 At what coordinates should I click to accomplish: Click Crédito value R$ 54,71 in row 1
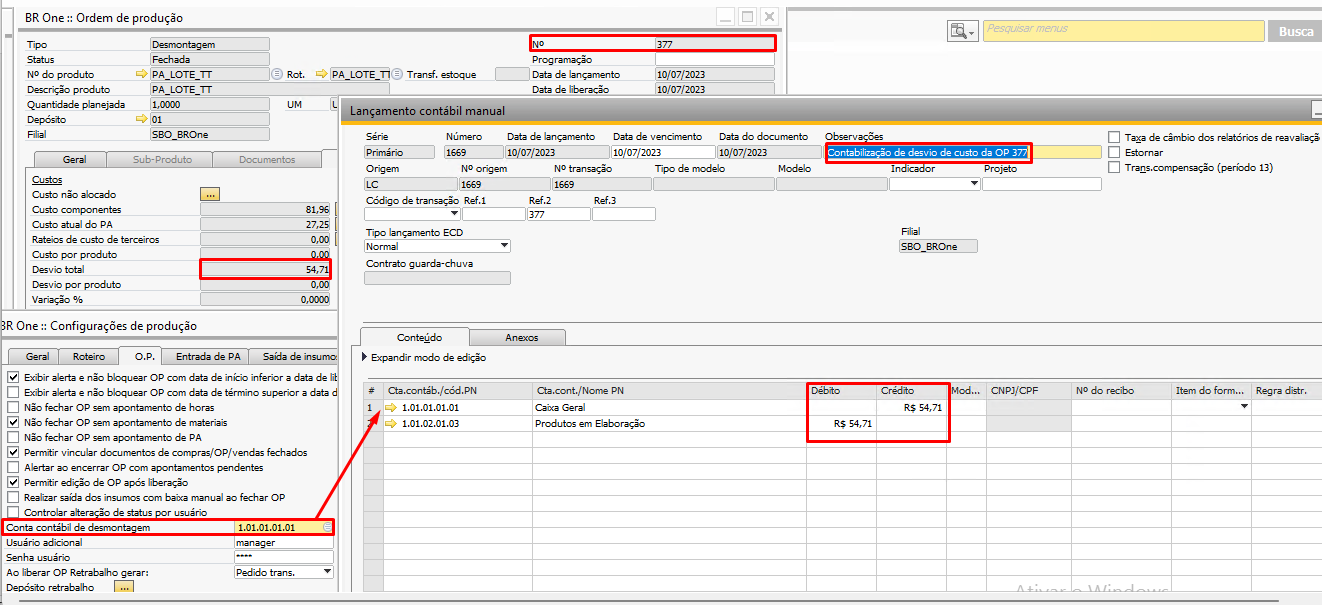[x=911, y=408]
